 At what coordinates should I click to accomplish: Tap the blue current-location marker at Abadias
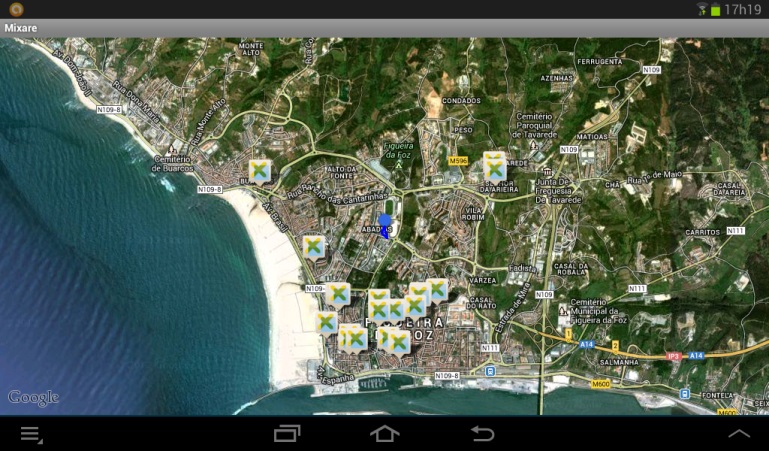click(385, 225)
